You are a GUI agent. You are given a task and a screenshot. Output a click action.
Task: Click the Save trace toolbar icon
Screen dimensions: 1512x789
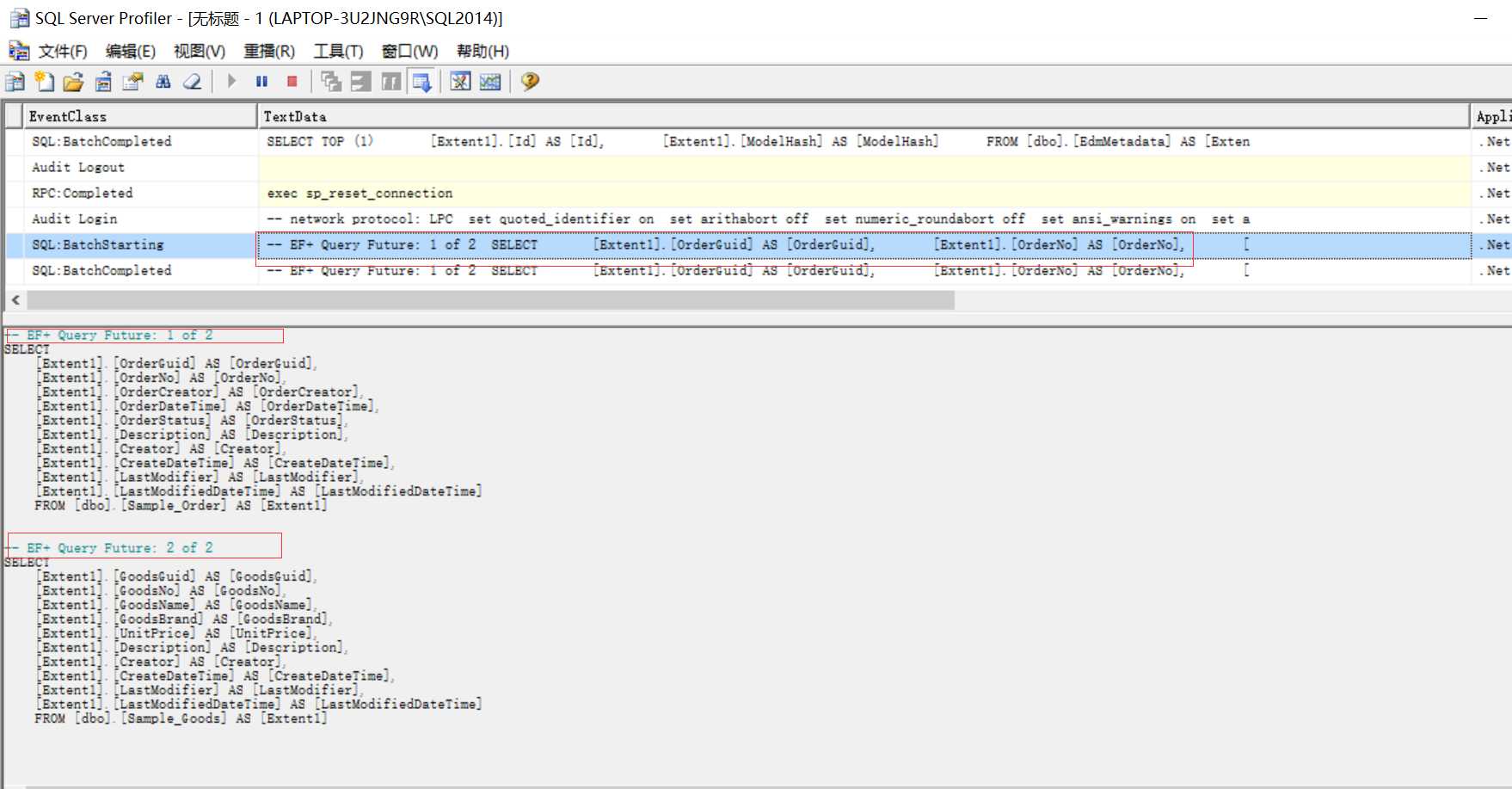(x=103, y=82)
